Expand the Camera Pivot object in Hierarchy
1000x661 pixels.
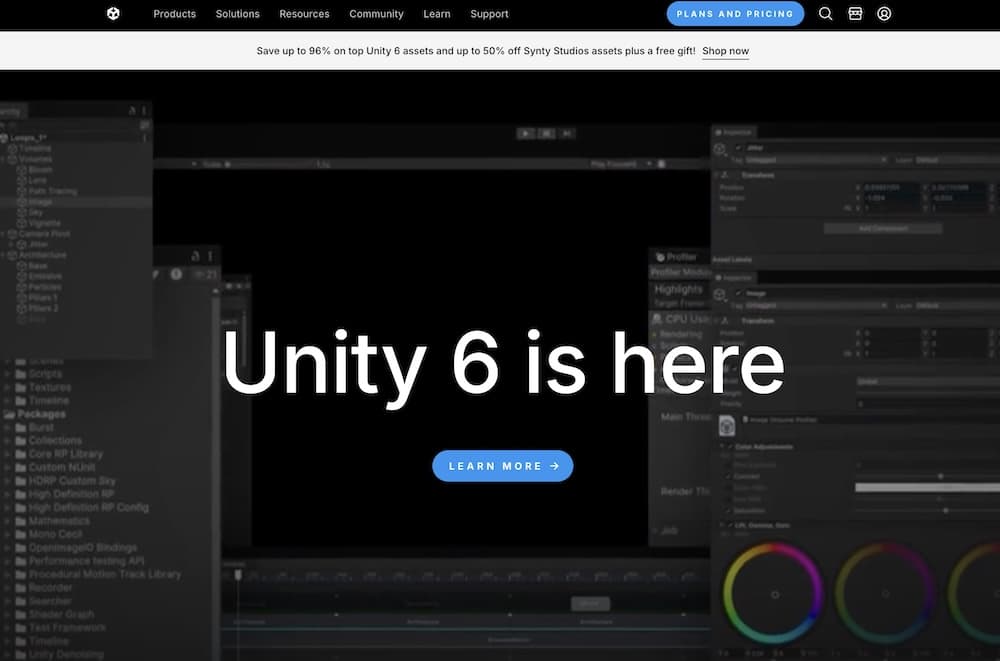coord(4,233)
